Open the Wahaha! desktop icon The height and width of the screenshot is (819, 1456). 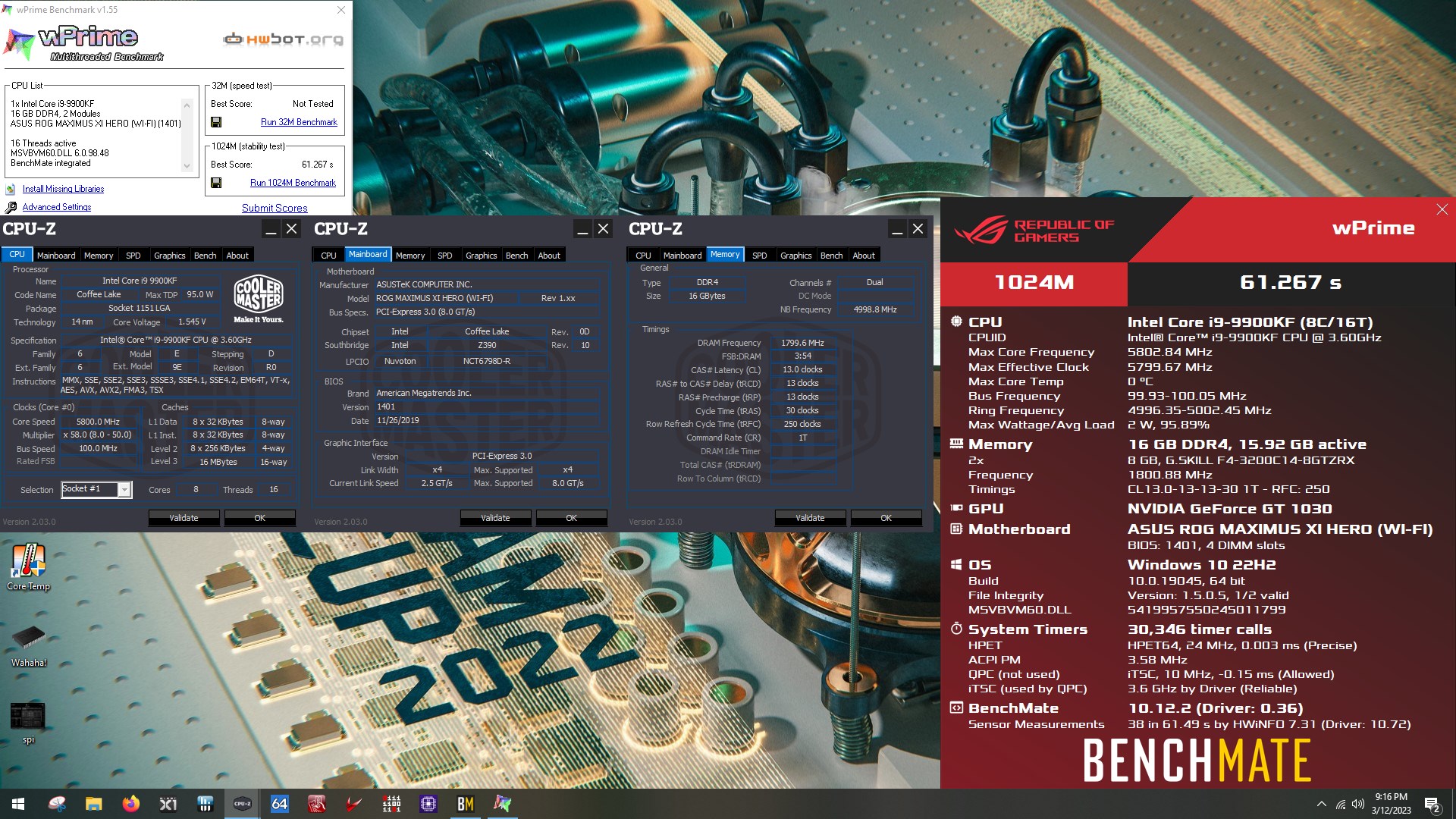pyautogui.click(x=28, y=645)
